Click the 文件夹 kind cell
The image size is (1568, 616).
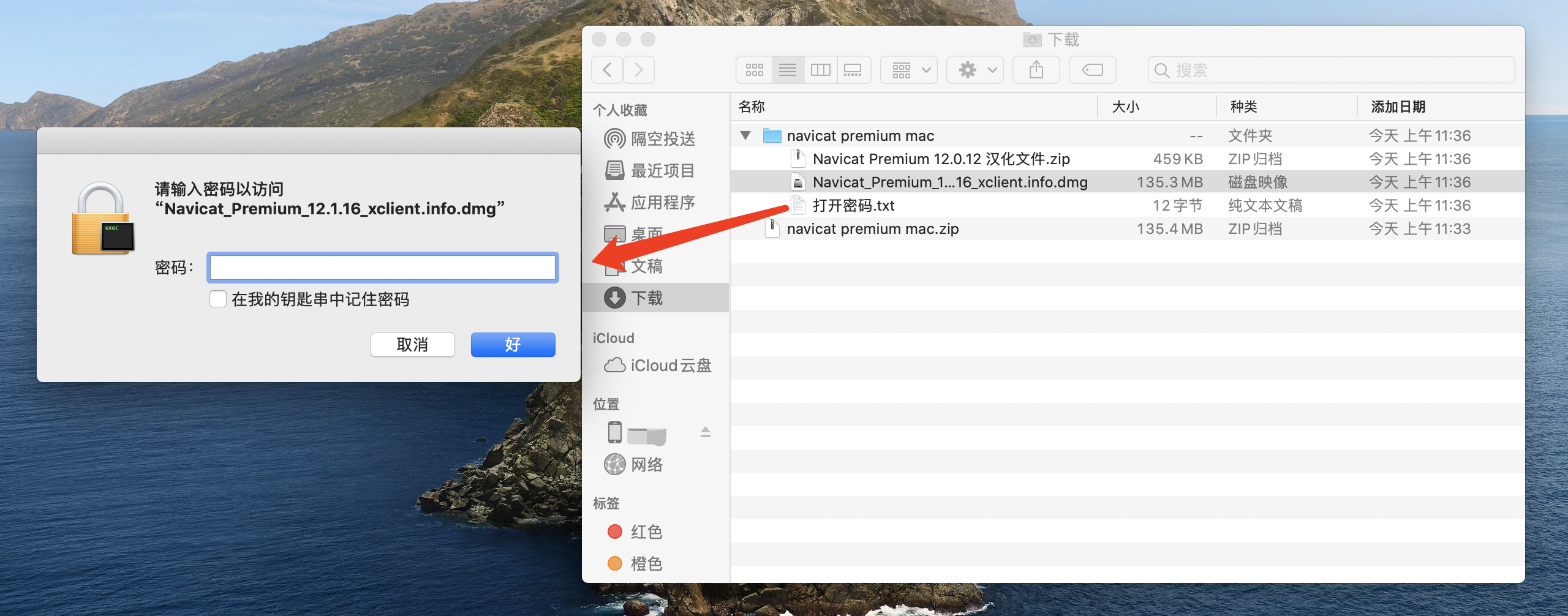pos(1251,136)
